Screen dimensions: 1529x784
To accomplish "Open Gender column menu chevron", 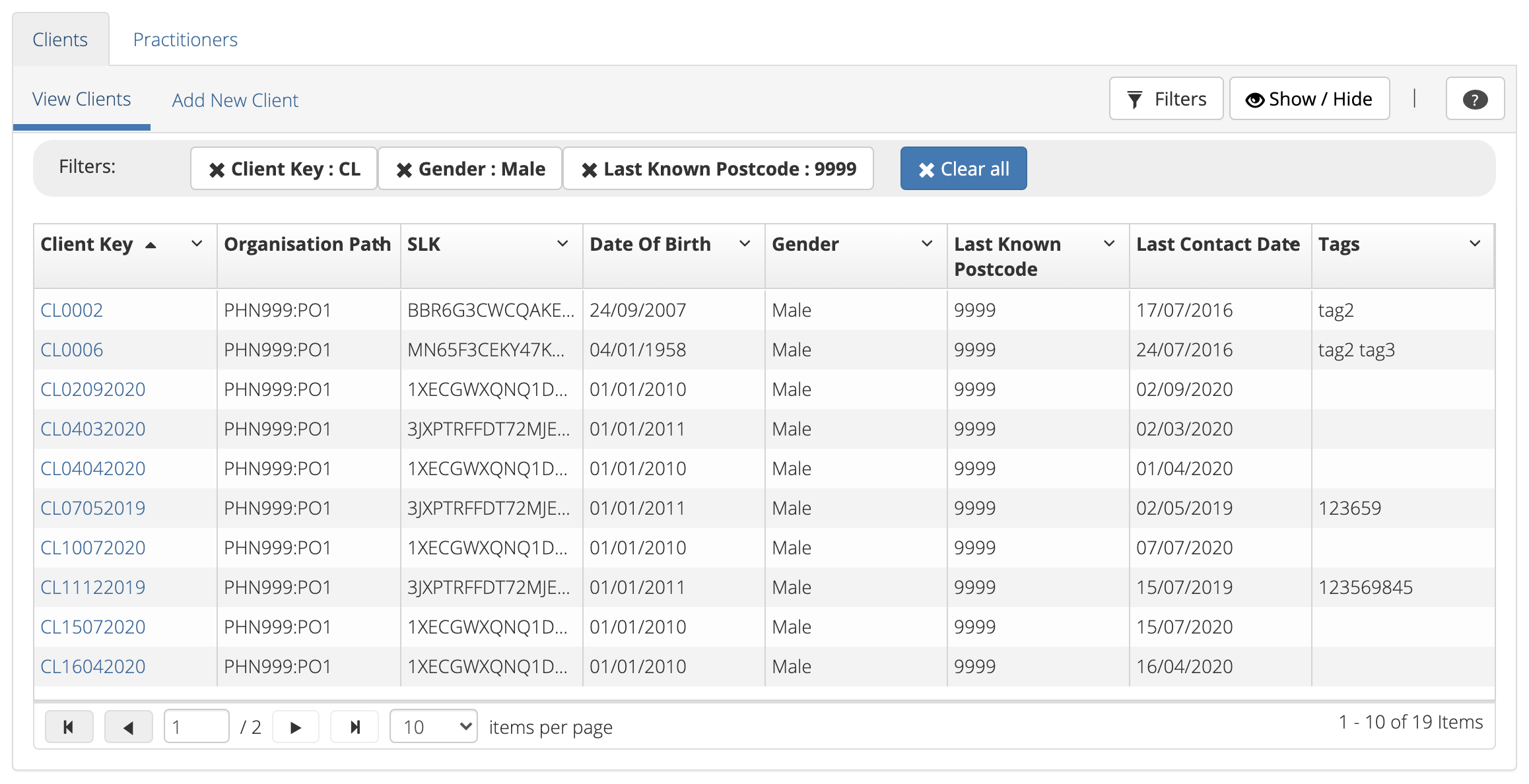I will 927,244.
